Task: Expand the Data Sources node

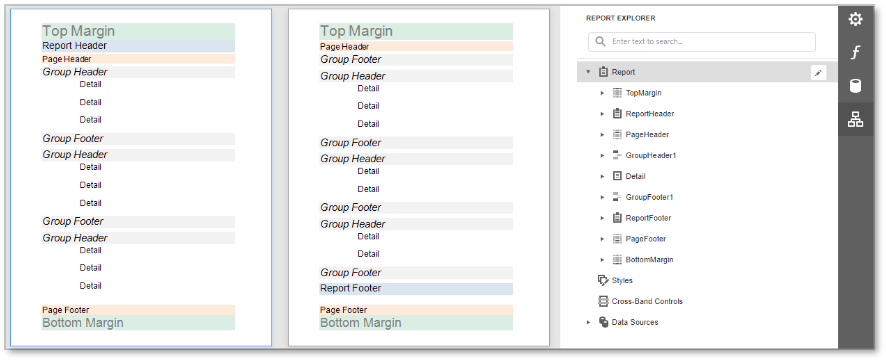Action: click(588, 322)
